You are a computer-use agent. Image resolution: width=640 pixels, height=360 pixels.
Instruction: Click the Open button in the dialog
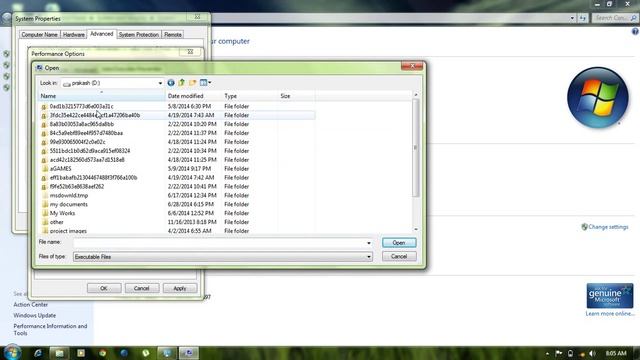399,242
